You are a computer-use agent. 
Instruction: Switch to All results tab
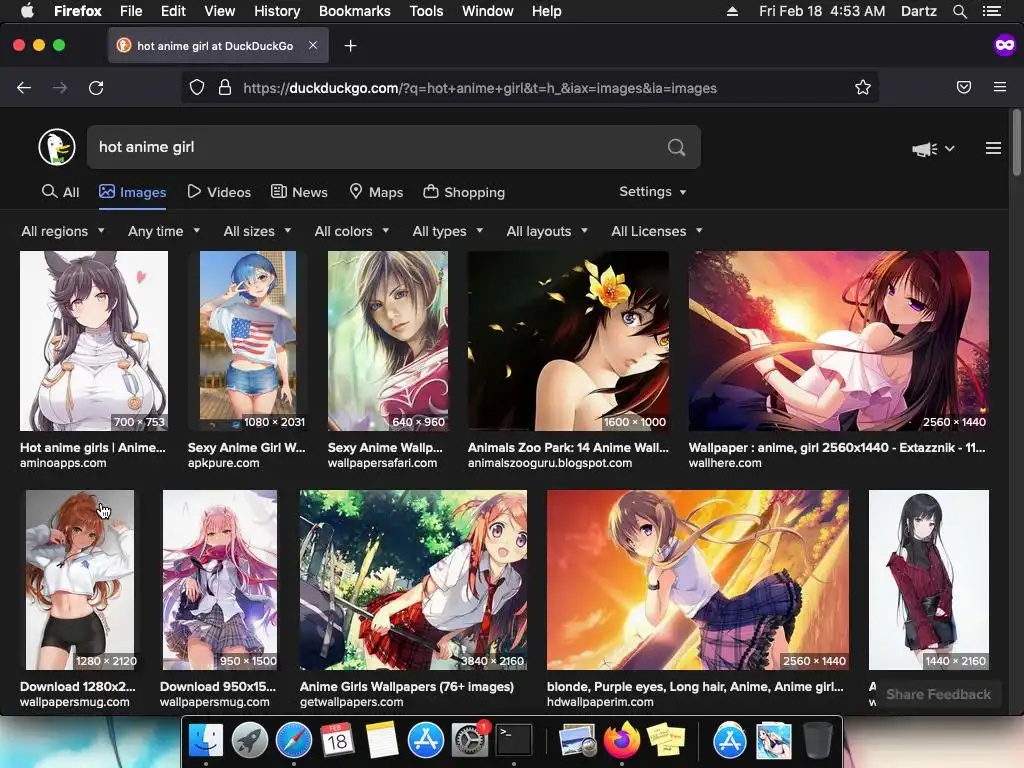click(x=60, y=192)
